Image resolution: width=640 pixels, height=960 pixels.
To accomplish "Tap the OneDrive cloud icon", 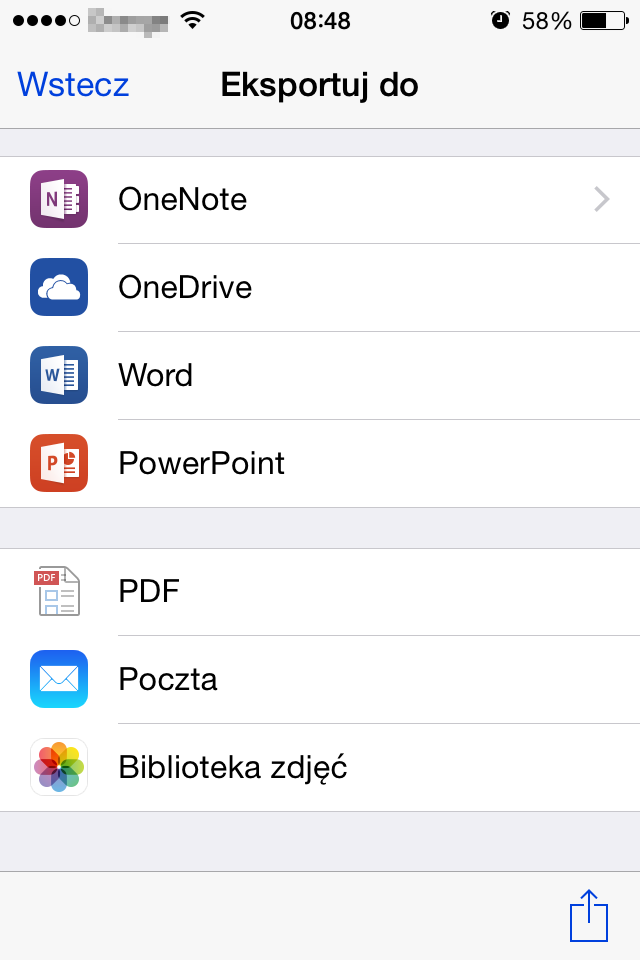I will coord(59,287).
